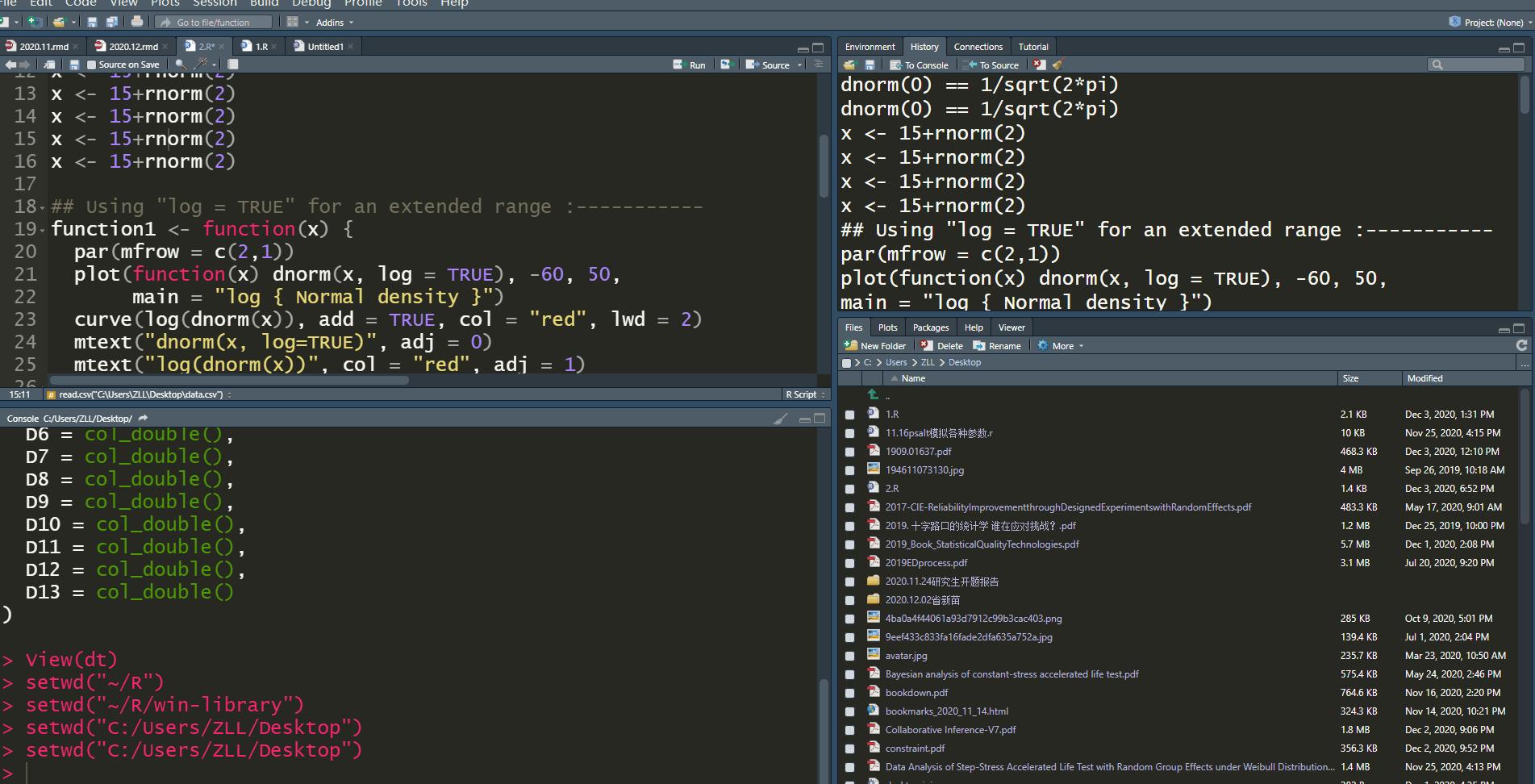Tick the checkbox next to bookdown.pdf
The height and width of the screenshot is (784, 1535).
[849, 693]
